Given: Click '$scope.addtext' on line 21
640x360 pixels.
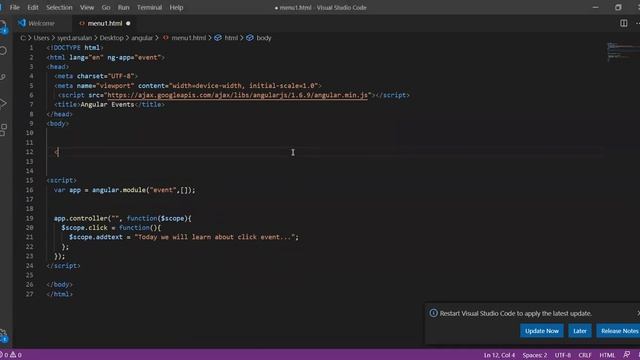Looking at the screenshot, I should [96, 237].
